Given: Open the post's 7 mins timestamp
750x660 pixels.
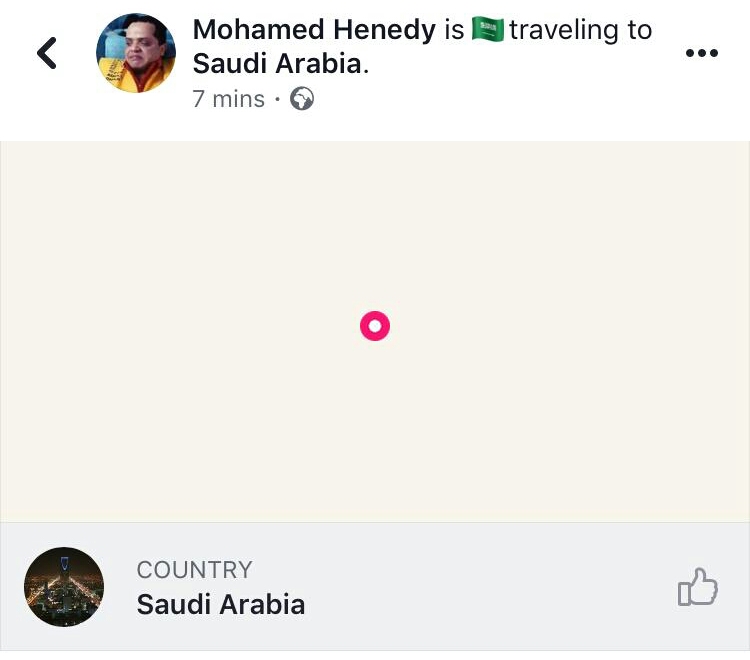Looking at the screenshot, I should tap(229, 99).
